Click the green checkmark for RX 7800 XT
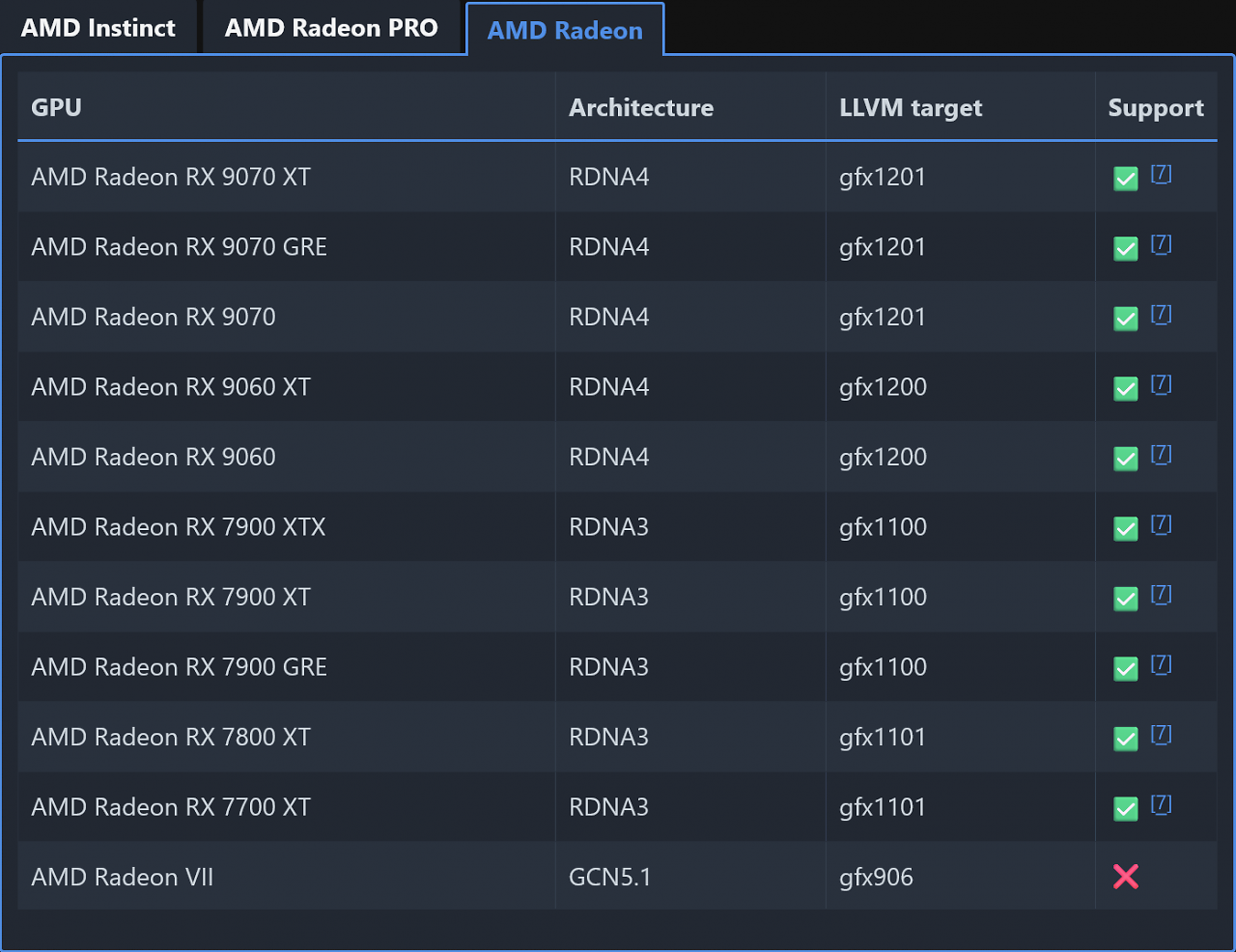1236x952 pixels. 1125,739
